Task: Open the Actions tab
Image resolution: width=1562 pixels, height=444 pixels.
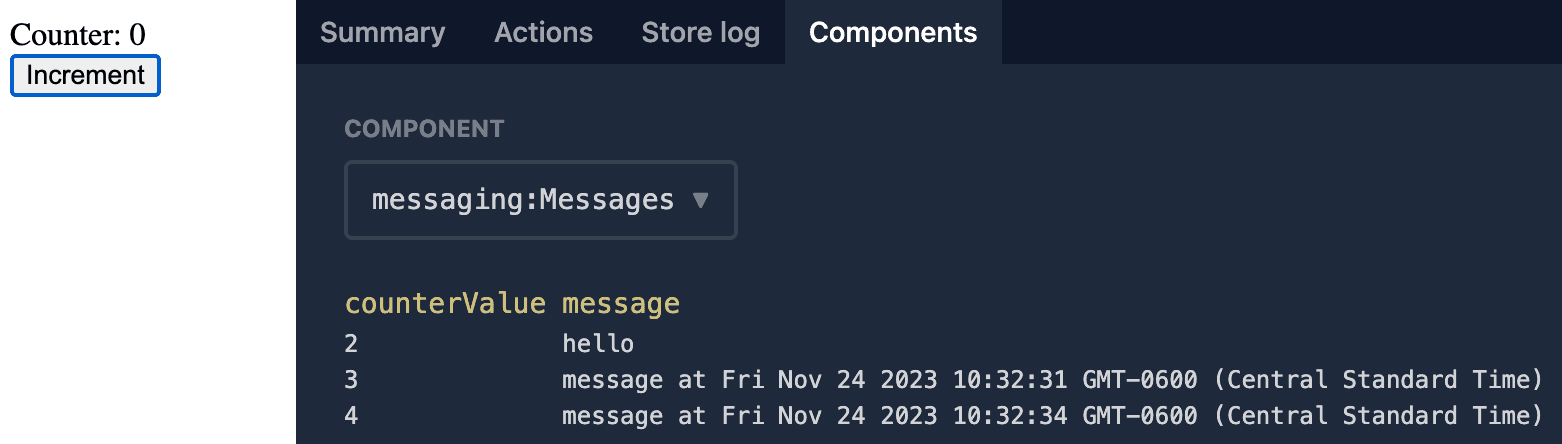Action: (x=543, y=32)
